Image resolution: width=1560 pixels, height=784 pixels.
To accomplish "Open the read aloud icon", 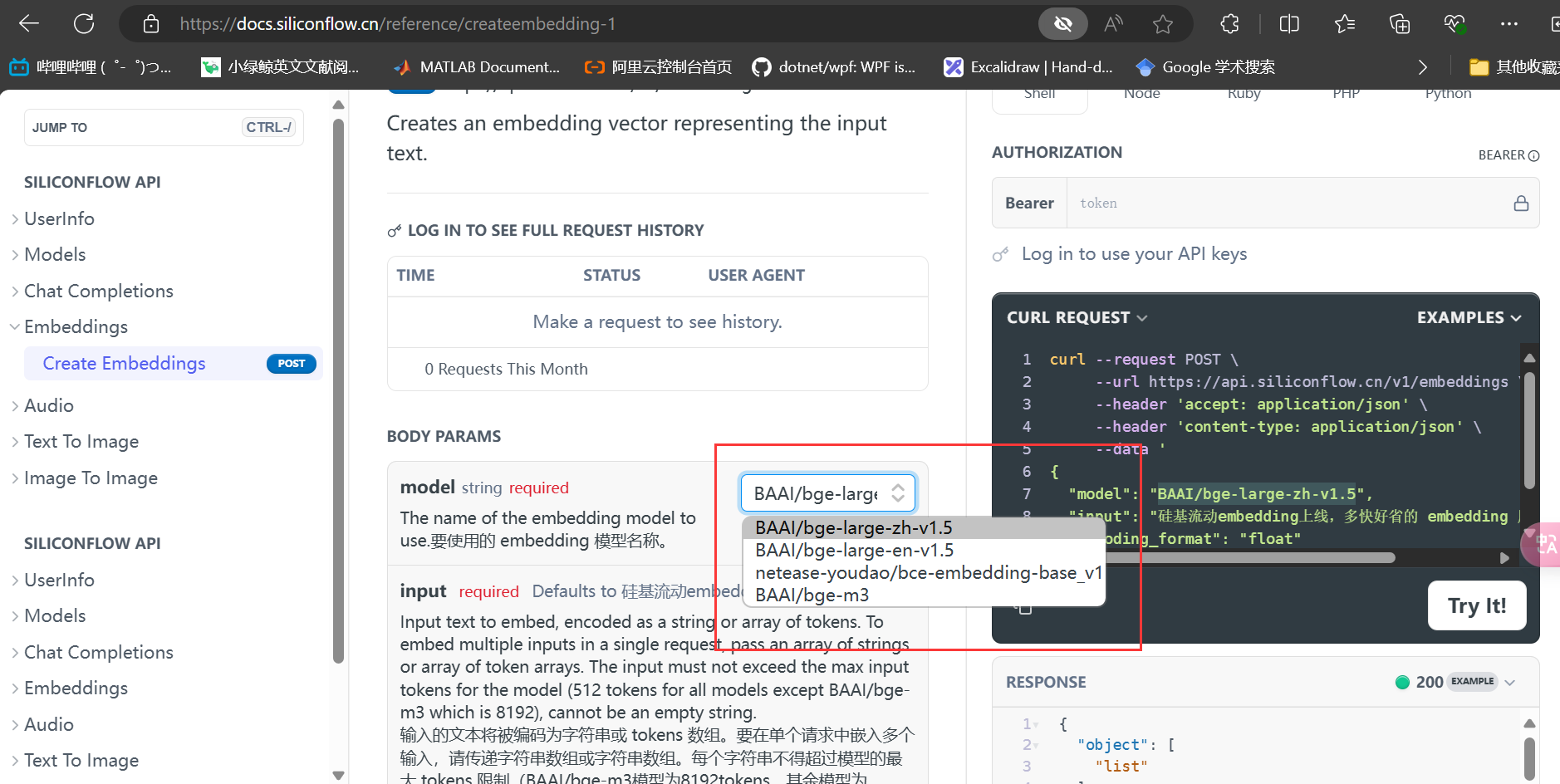I will (1113, 24).
